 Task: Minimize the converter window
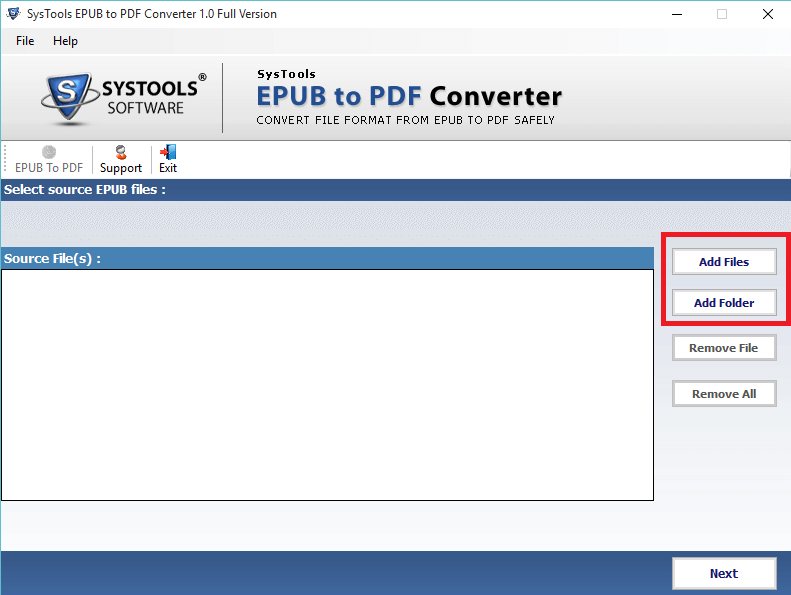677,14
